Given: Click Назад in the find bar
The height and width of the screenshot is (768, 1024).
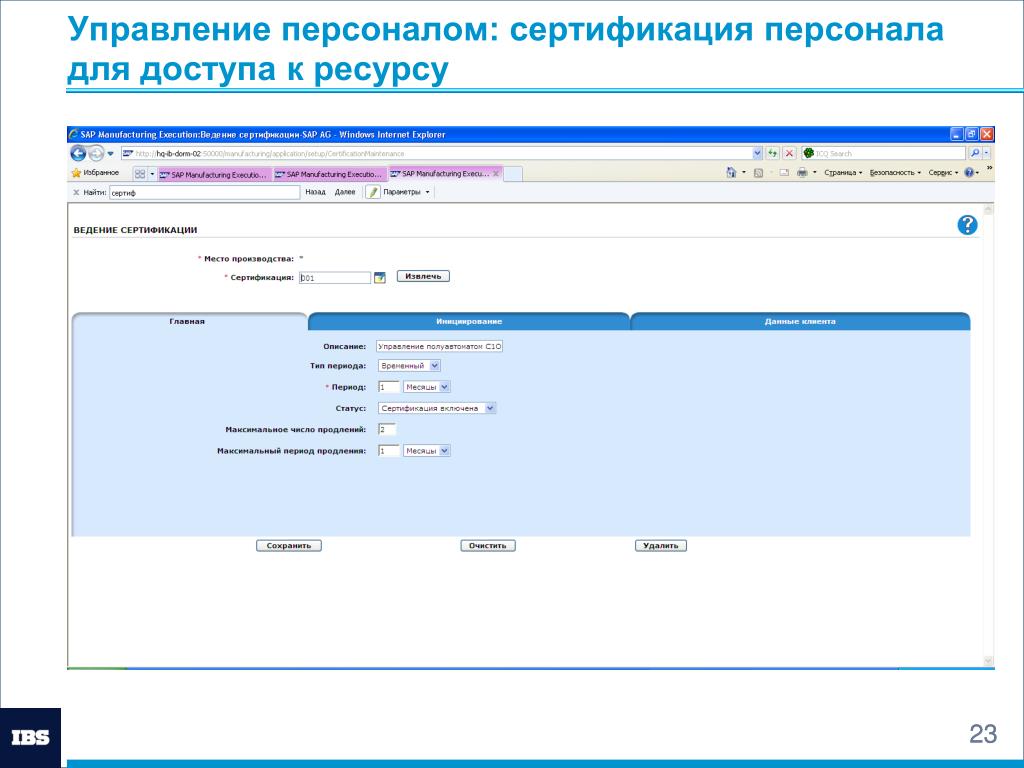Looking at the screenshot, I should click(315, 192).
